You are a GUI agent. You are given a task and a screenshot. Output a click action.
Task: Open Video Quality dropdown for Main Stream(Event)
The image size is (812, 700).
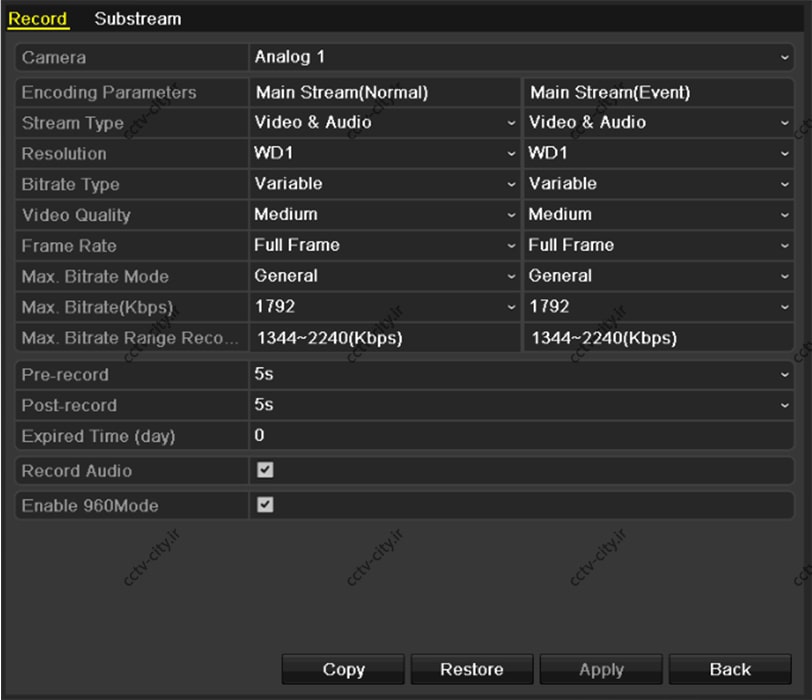click(659, 214)
